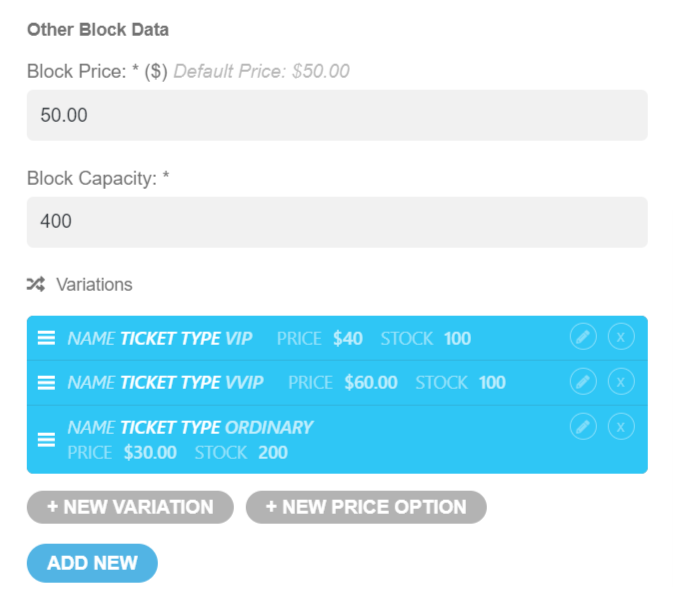Edit the Ticket Type Ordinary variation

tap(583, 427)
